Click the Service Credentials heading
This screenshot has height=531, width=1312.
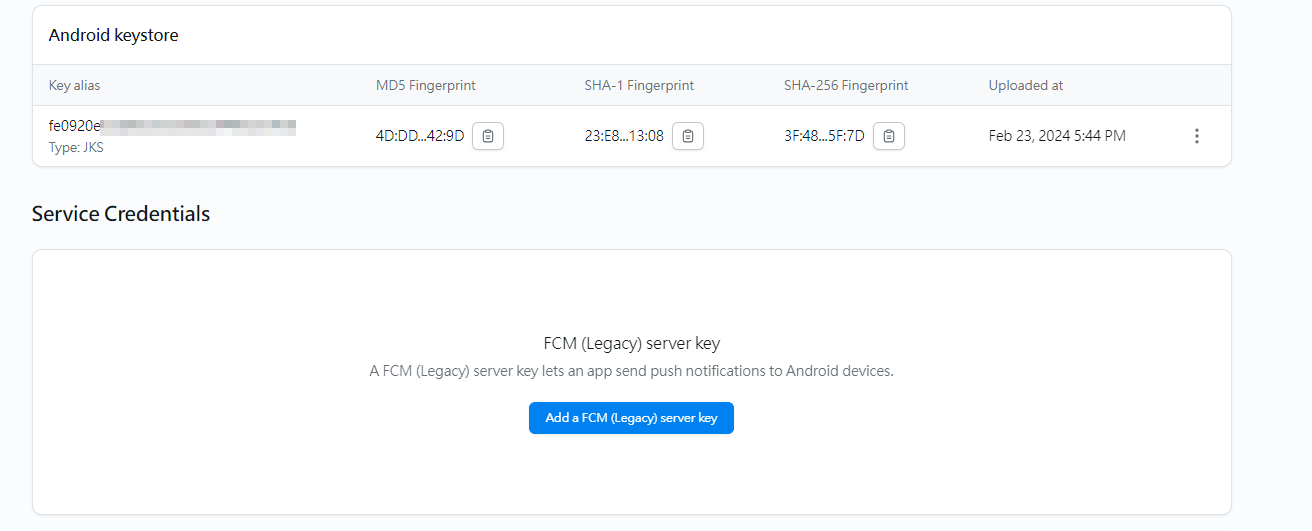pos(121,214)
